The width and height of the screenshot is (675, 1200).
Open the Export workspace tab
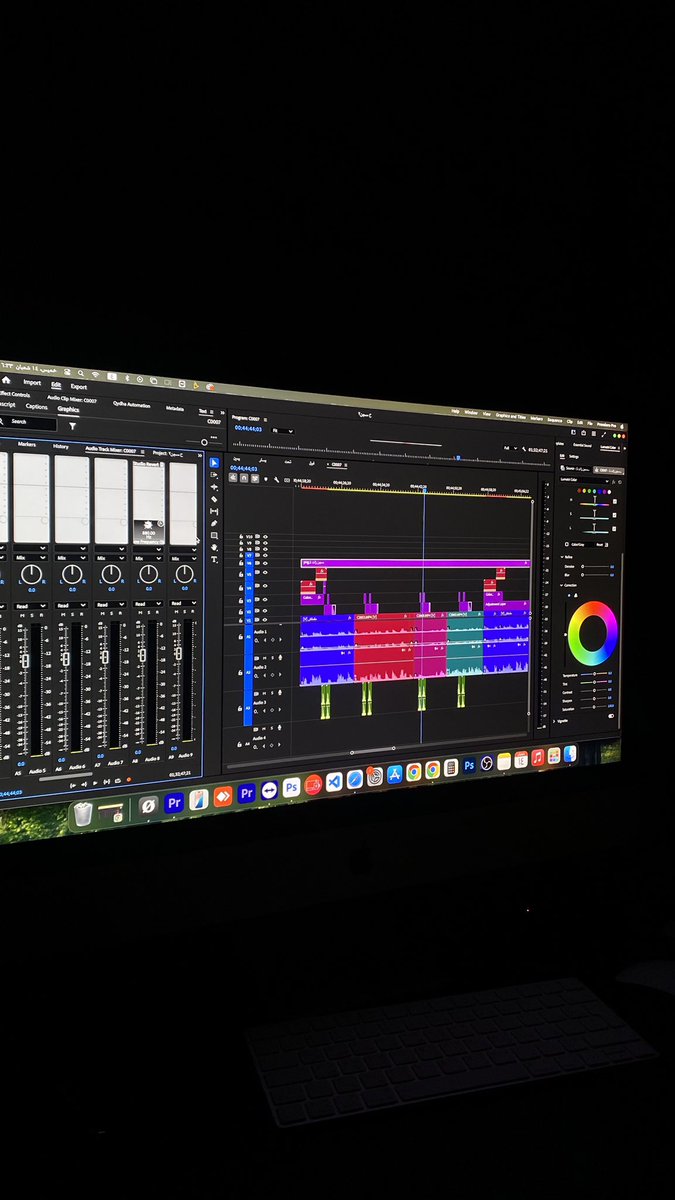tap(79, 387)
